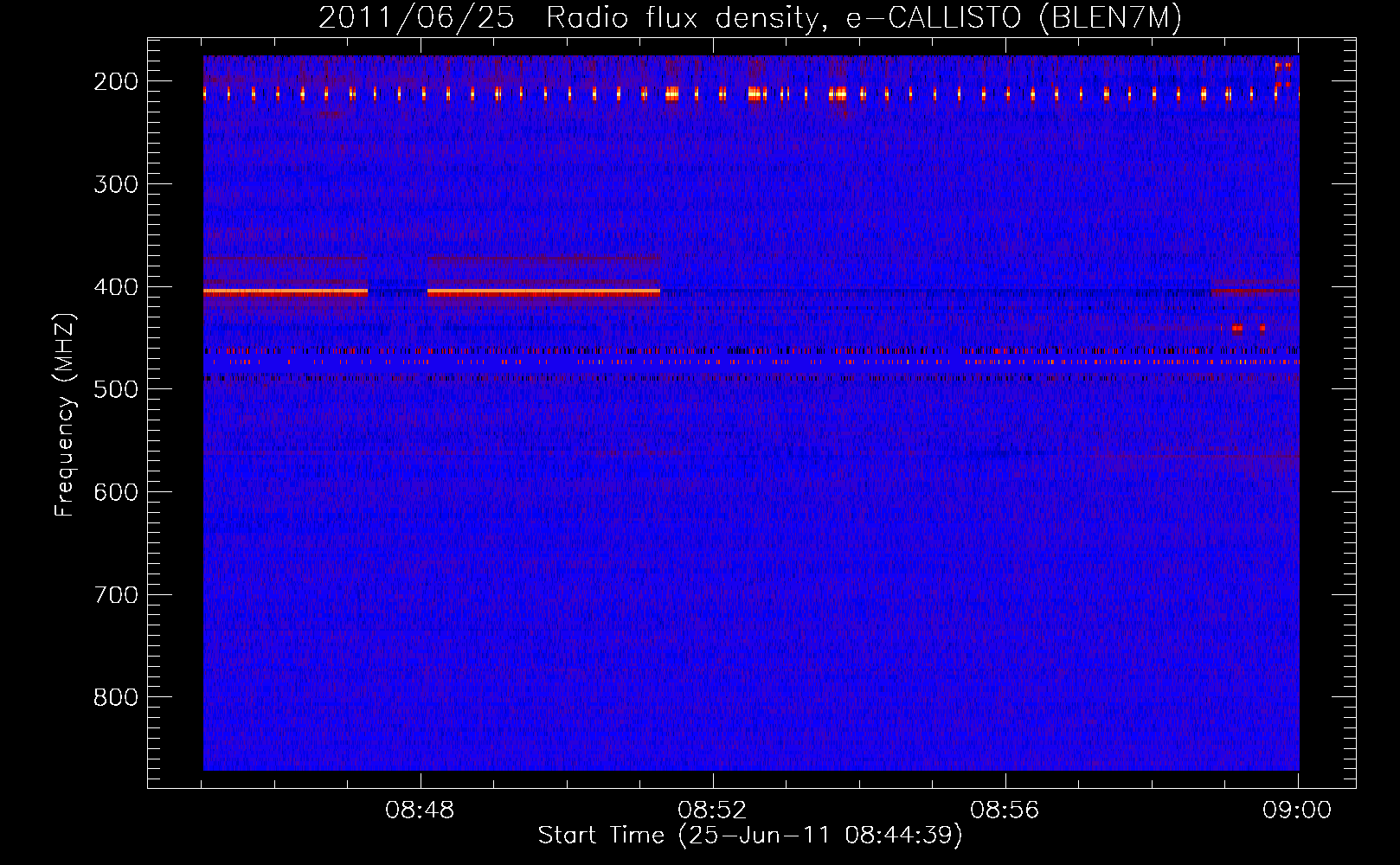The height and width of the screenshot is (865, 1400).
Task: Click the 200 frequency tick label
Action: click(x=116, y=81)
